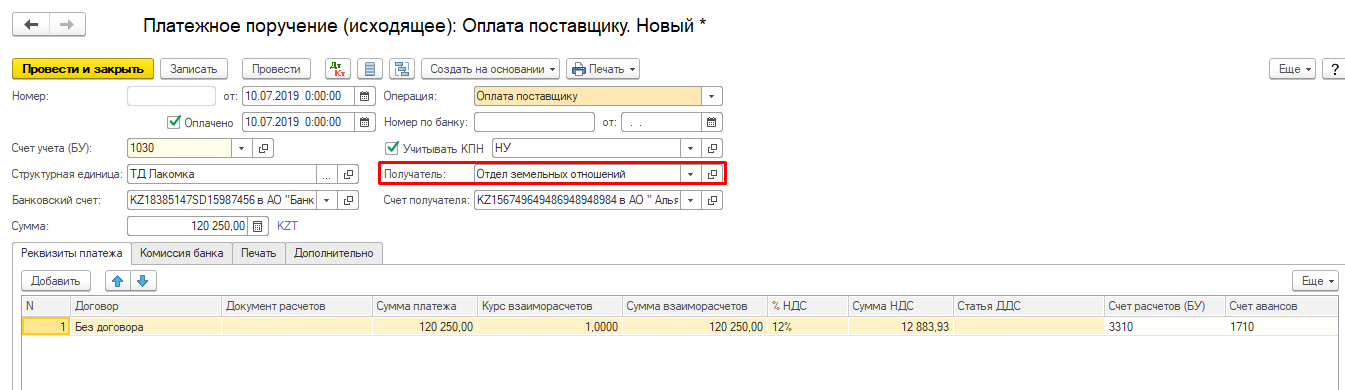
Task: Disable the Учитывать КПН checkbox
Action: click(x=392, y=148)
